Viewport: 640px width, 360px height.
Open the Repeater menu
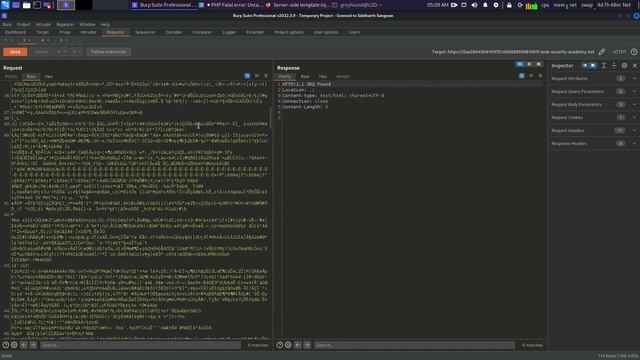click(x=65, y=24)
